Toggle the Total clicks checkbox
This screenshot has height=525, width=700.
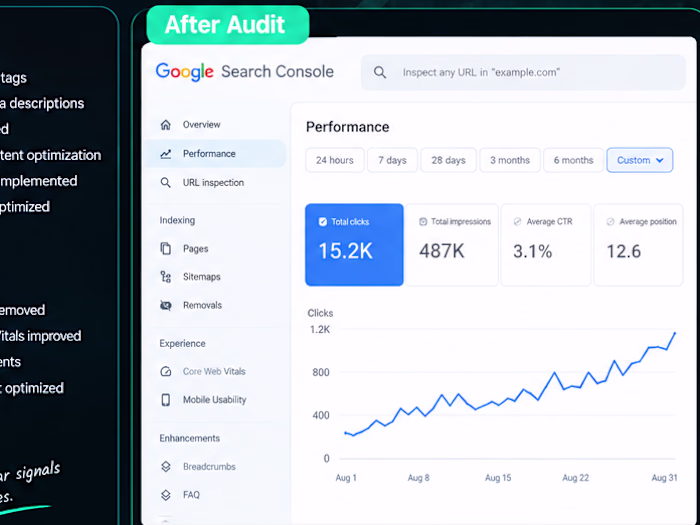point(323,222)
